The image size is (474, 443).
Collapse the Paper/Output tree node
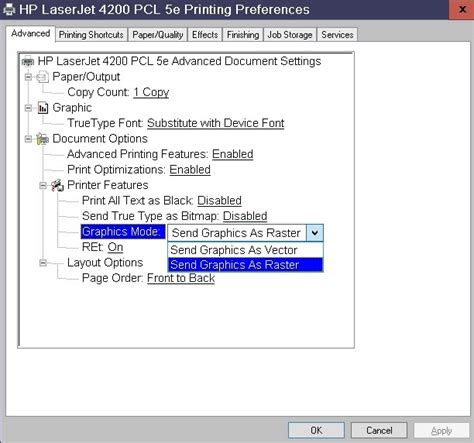click(28, 77)
